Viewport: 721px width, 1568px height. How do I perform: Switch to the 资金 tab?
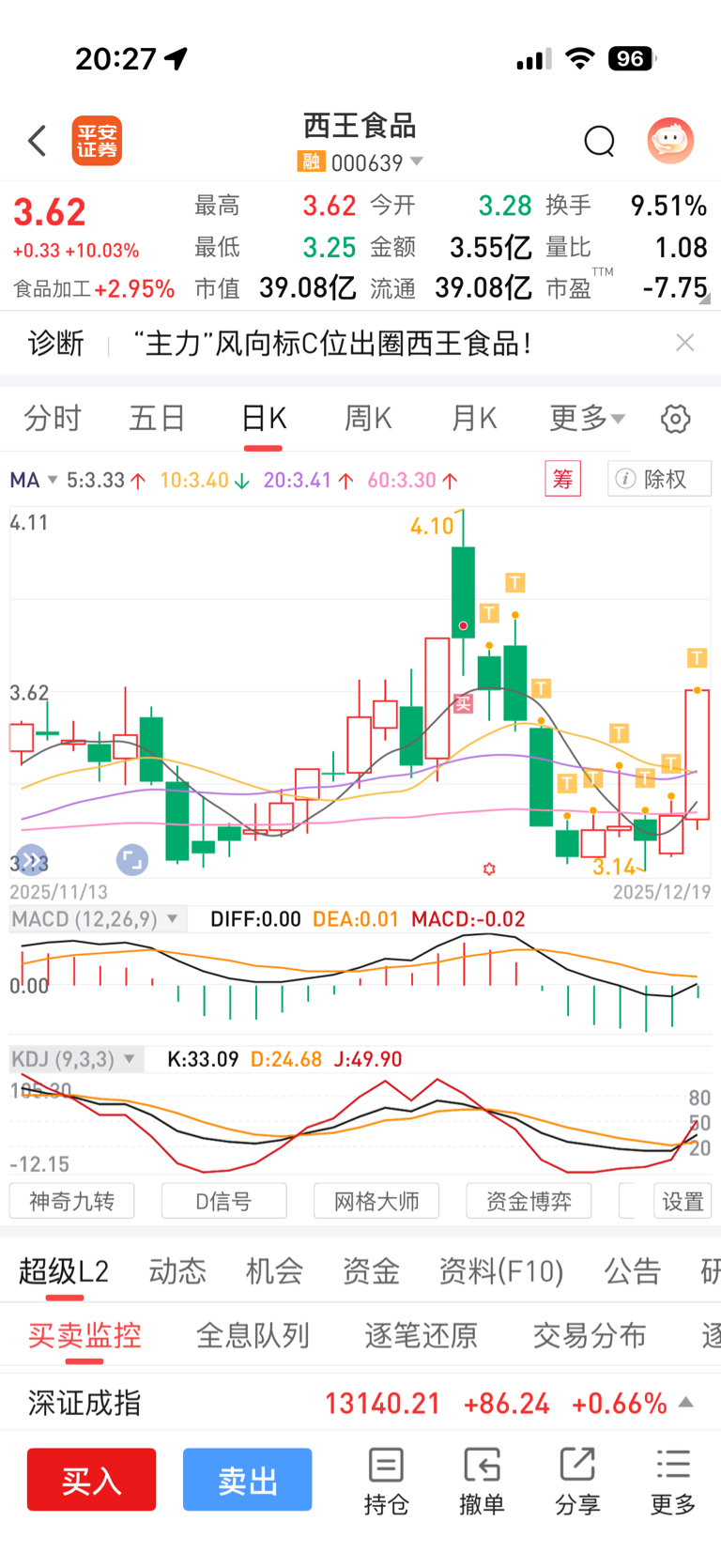tap(371, 1271)
